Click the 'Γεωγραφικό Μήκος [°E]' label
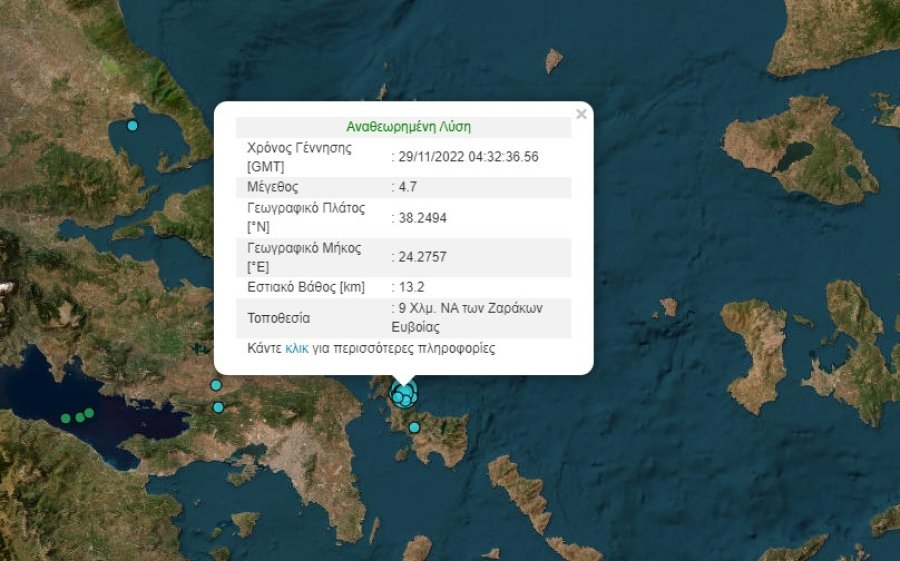This screenshot has width=900, height=561. 304,257
